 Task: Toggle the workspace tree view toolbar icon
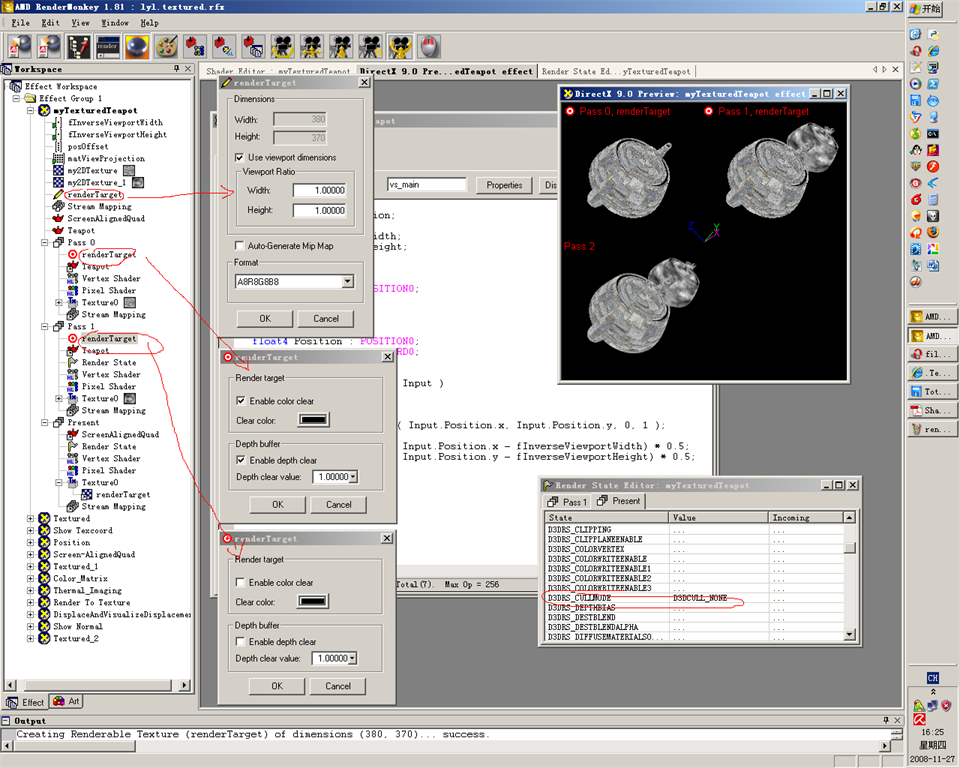pos(78,47)
